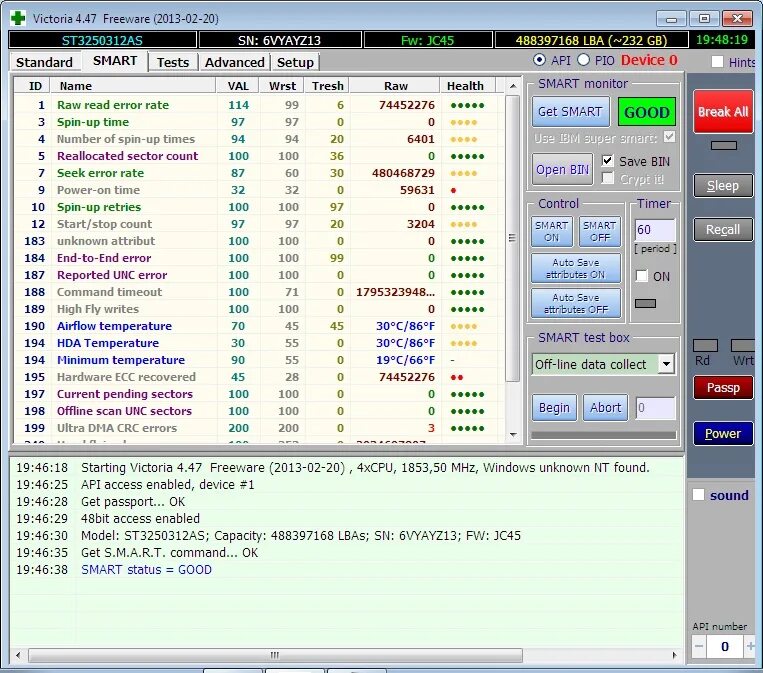Click the Power button
The height and width of the screenshot is (673, 763).
723,433
